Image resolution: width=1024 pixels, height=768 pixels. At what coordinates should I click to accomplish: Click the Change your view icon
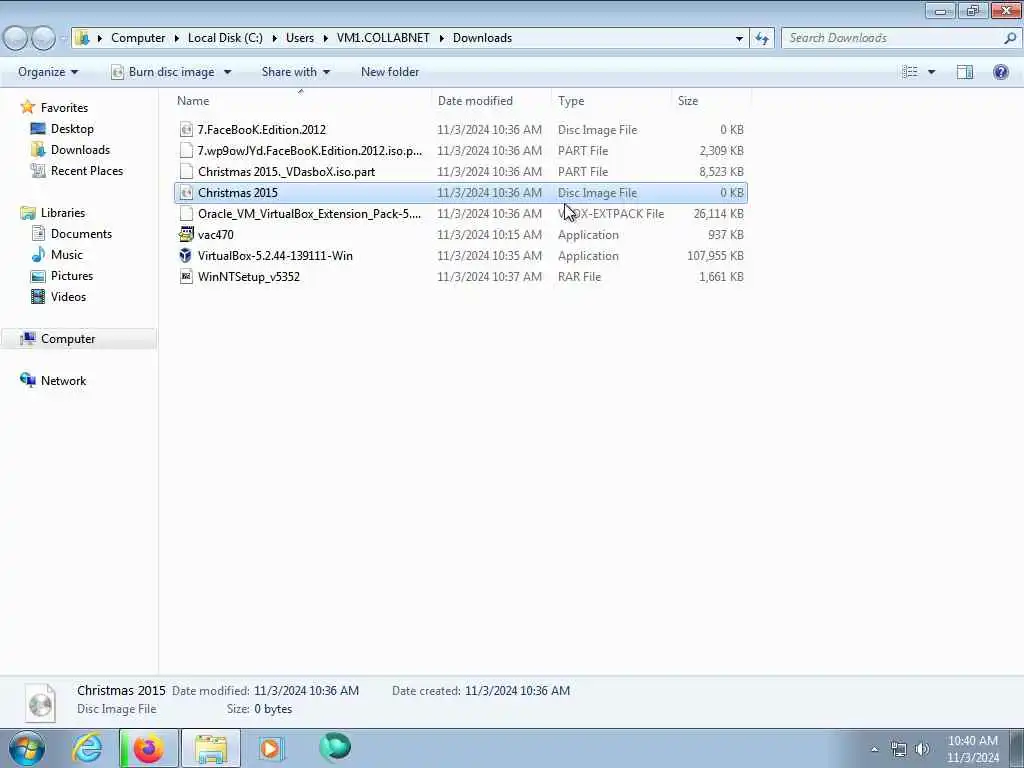(910, 72)
